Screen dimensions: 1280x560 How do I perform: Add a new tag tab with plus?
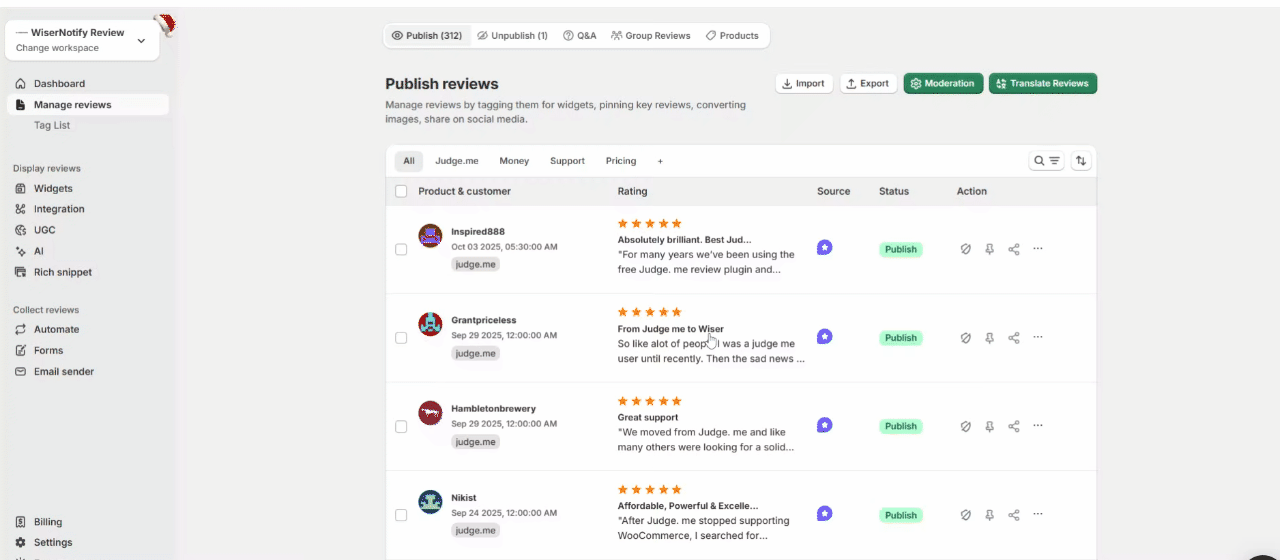coord(660,161)
